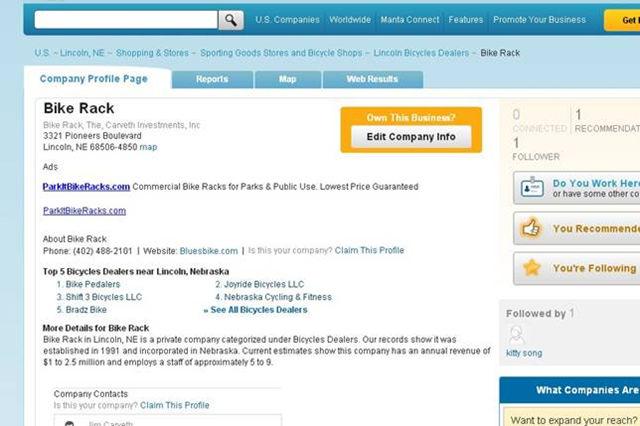Go to U.S. breadcrumb link

pyautogui.click(x=42, y=53)
